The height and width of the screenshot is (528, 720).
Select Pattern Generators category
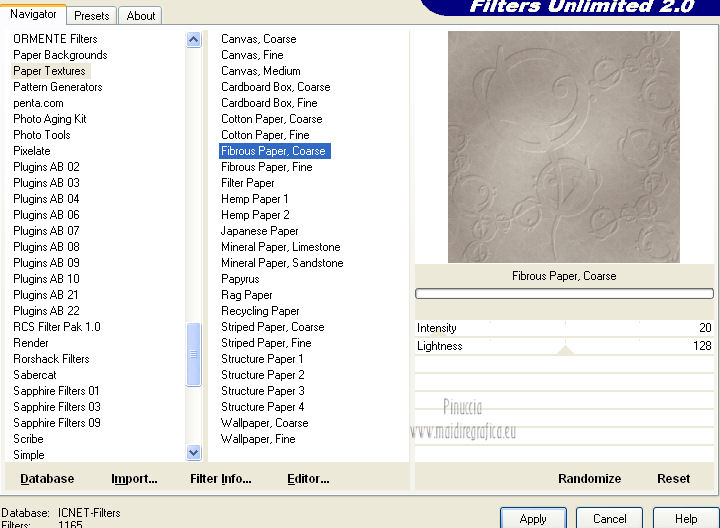(x=57, y=87)
